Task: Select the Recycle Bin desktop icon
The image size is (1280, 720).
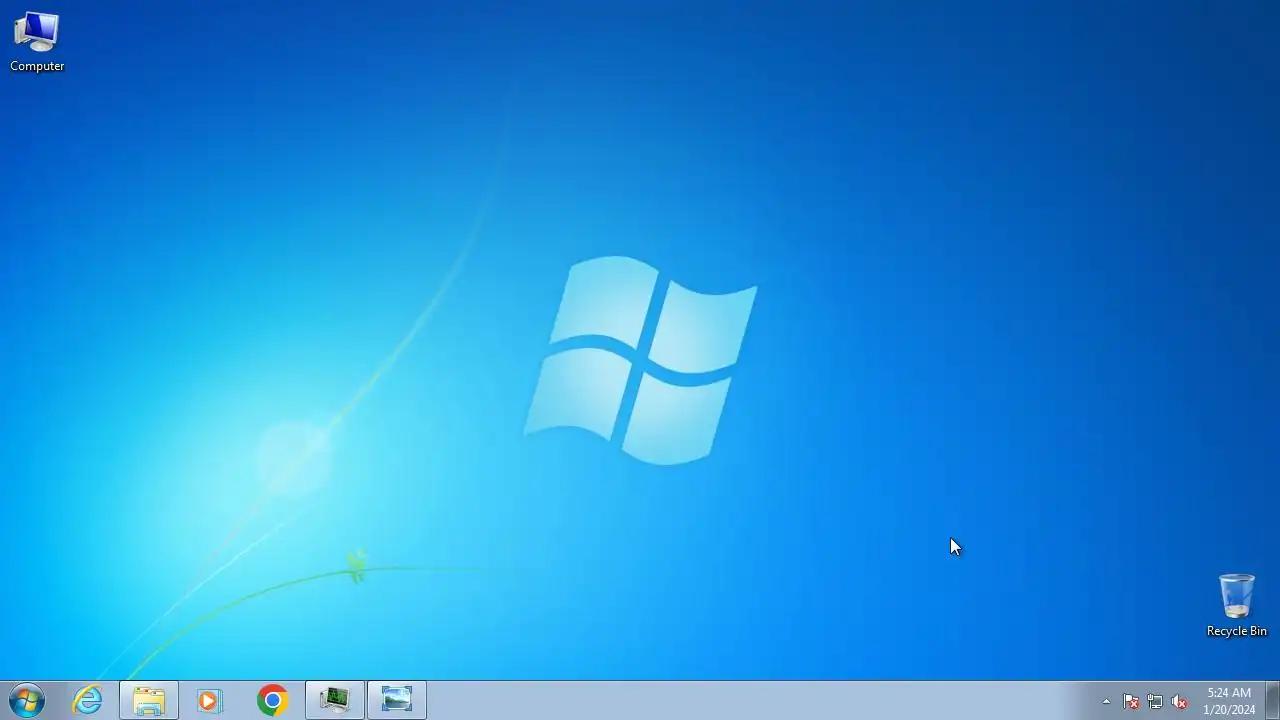Action: tap(1236, 605)
